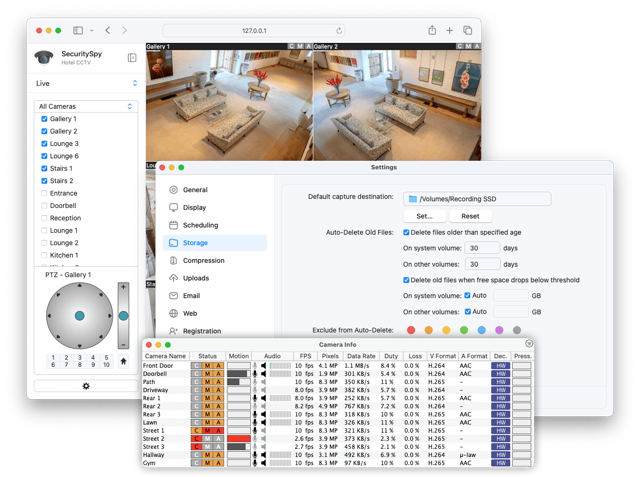This screenshot has width=640, height=477.
Task: Select the Storage settings pane
Action: (215, 243)
